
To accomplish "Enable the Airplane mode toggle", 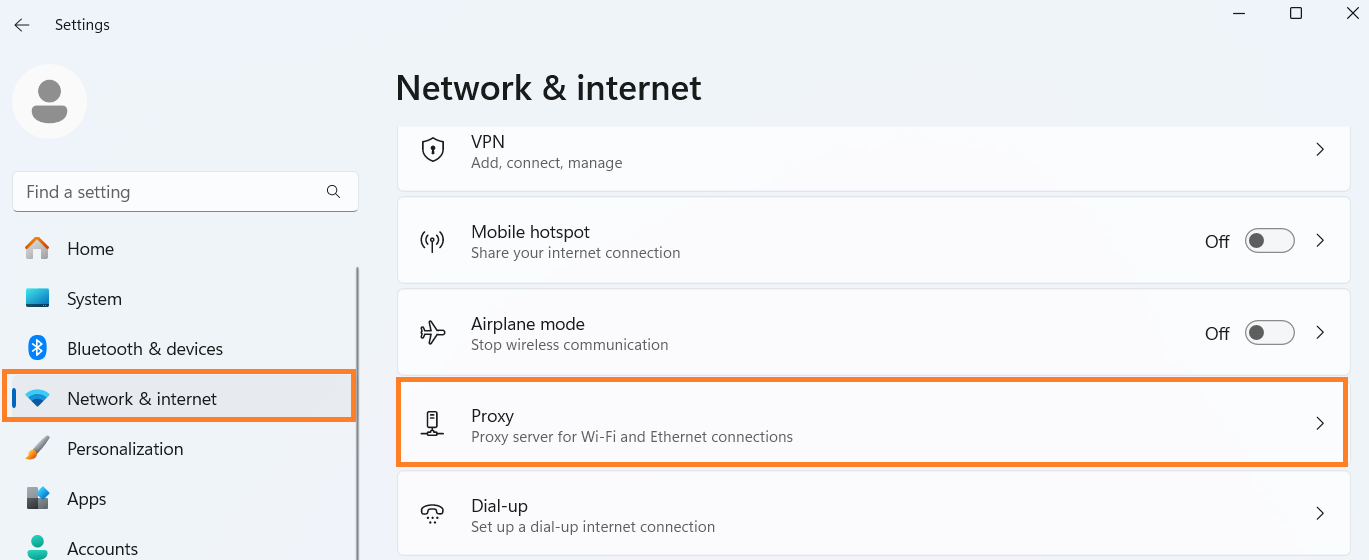I will click(x=1269, y=333).
